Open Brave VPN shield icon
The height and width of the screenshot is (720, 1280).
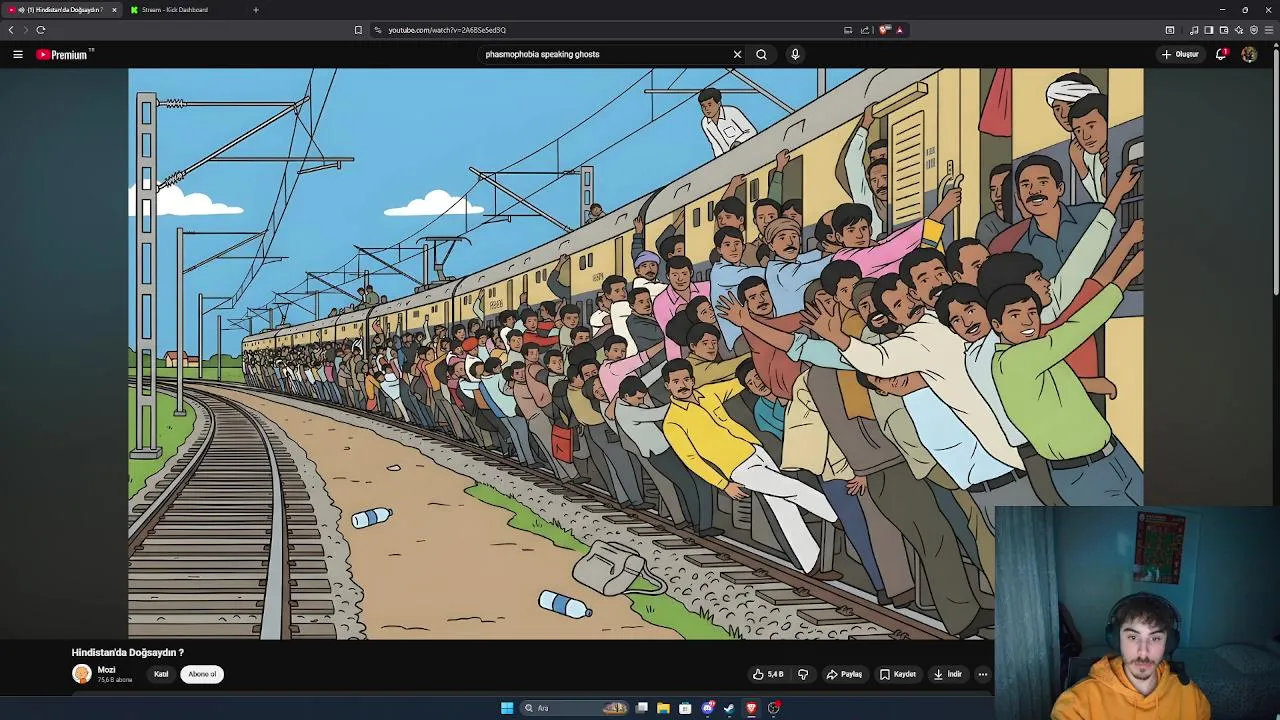point(1254,30)
